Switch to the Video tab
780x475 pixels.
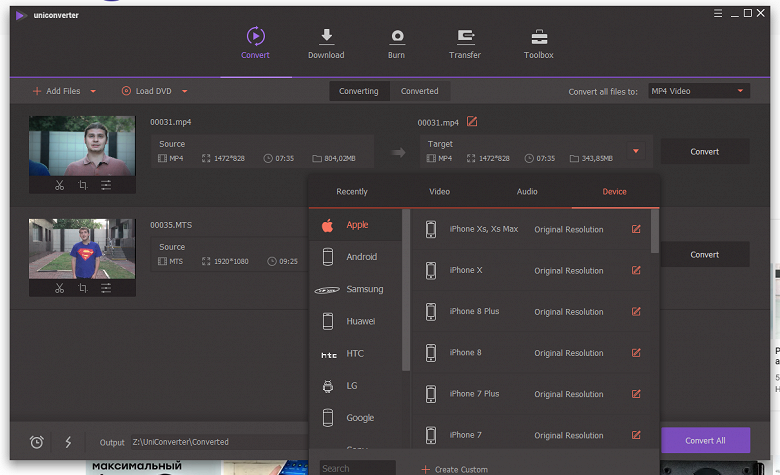439,191
